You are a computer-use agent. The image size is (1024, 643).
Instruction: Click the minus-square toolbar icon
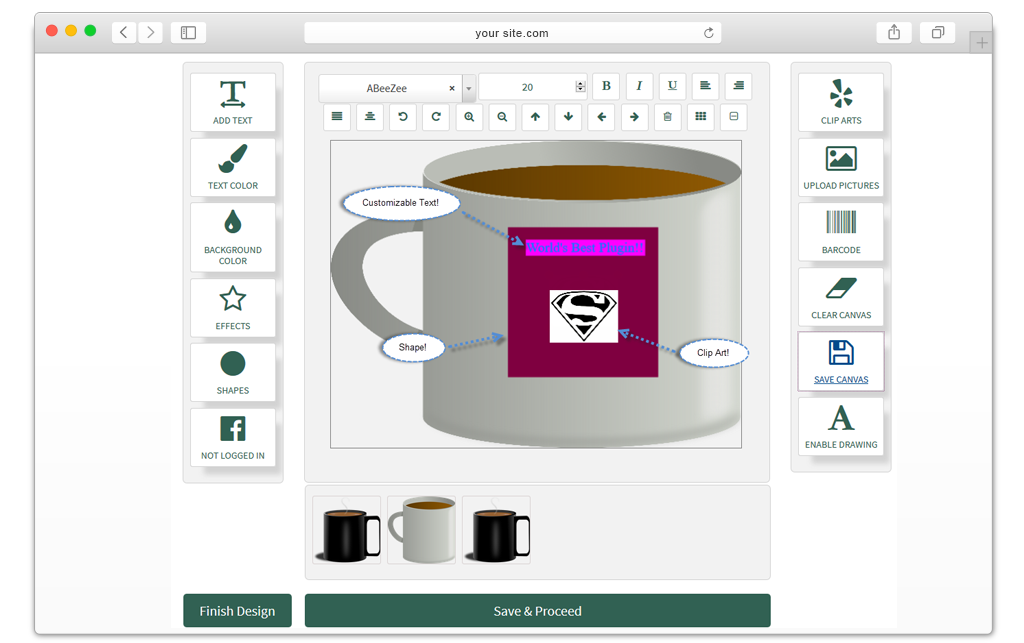point(733,116)
